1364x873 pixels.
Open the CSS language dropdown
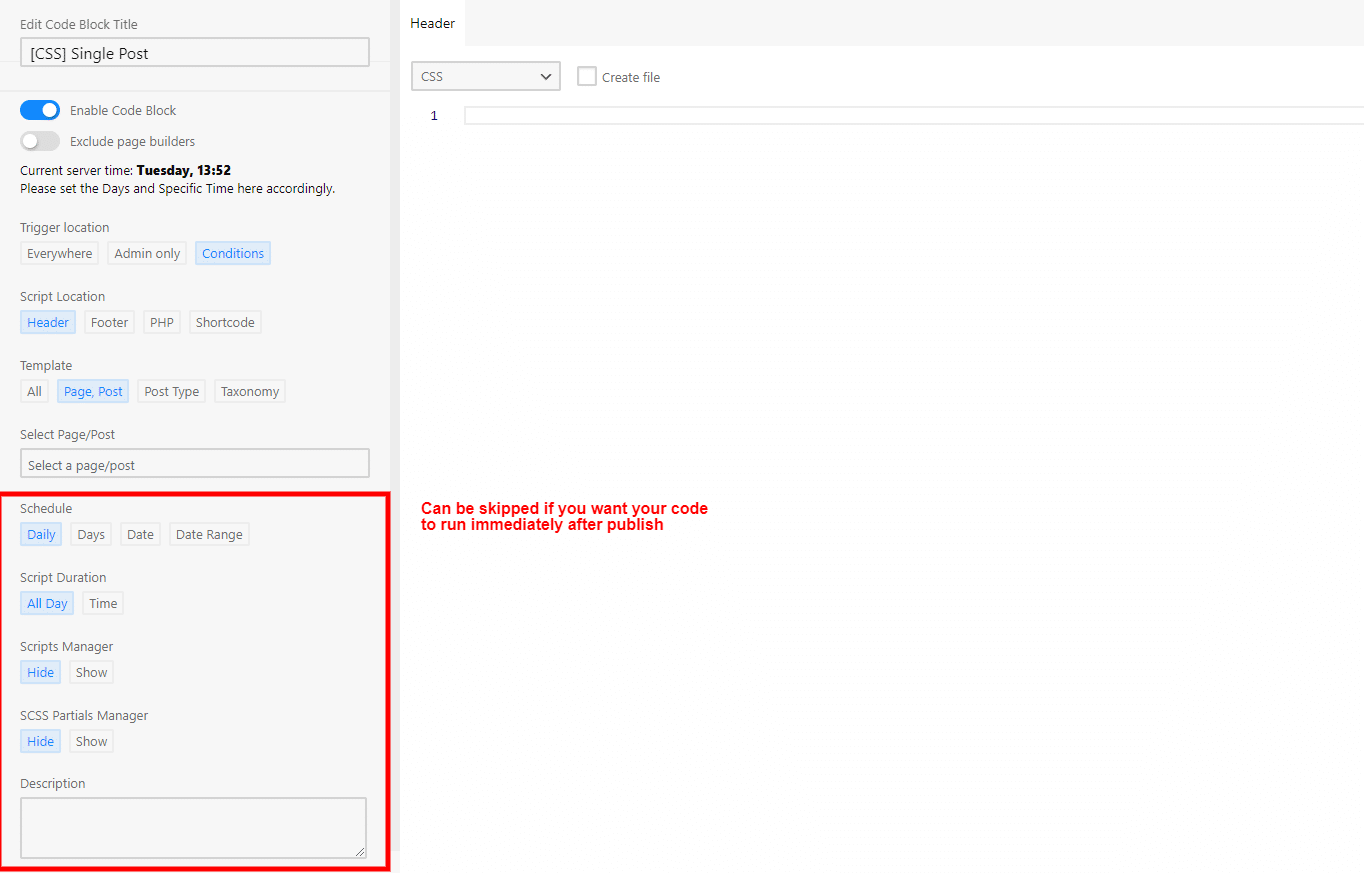tap(485, 77)
